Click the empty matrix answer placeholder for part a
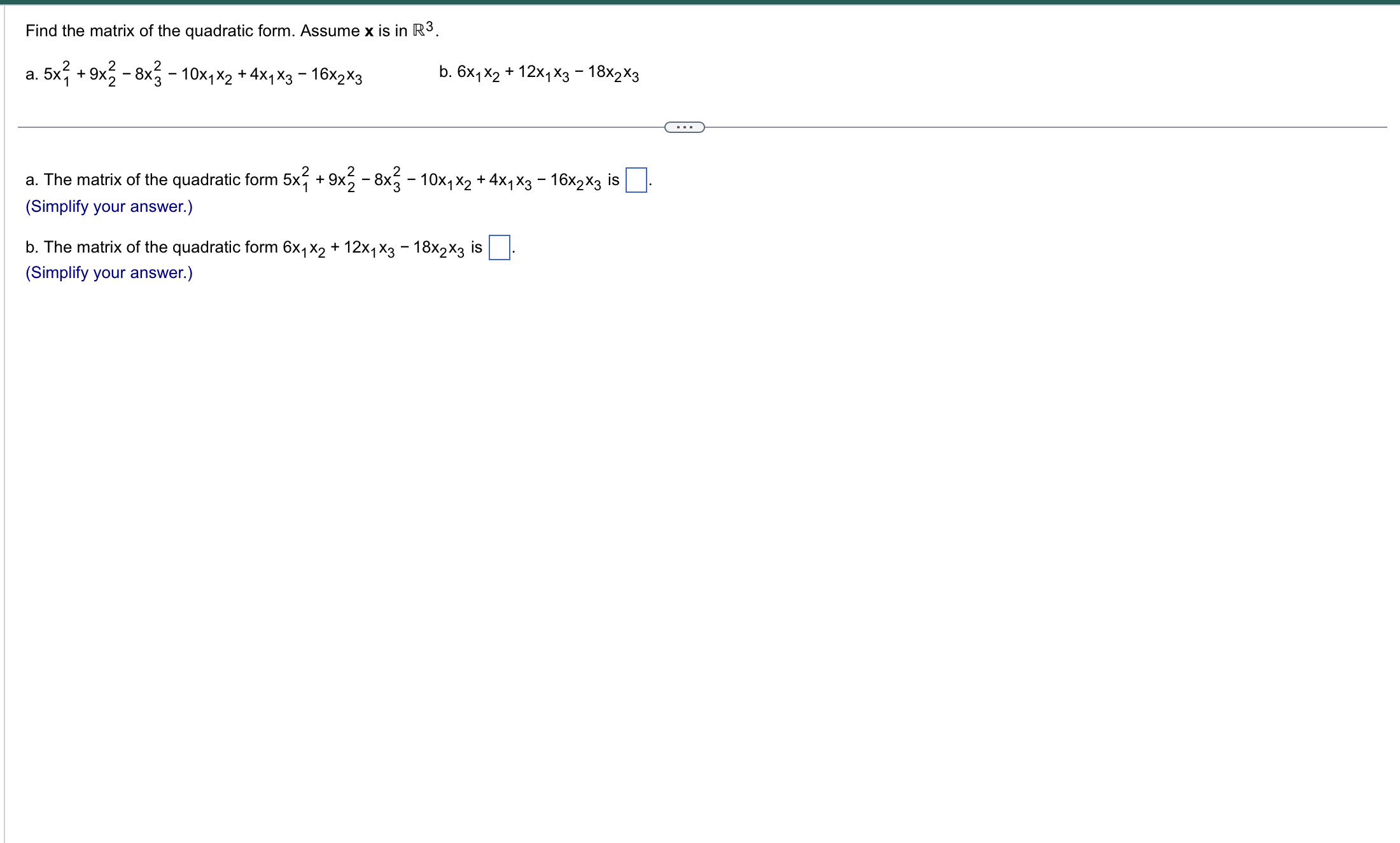This screenshot has height=843, width=1400. tap(636, 180)
